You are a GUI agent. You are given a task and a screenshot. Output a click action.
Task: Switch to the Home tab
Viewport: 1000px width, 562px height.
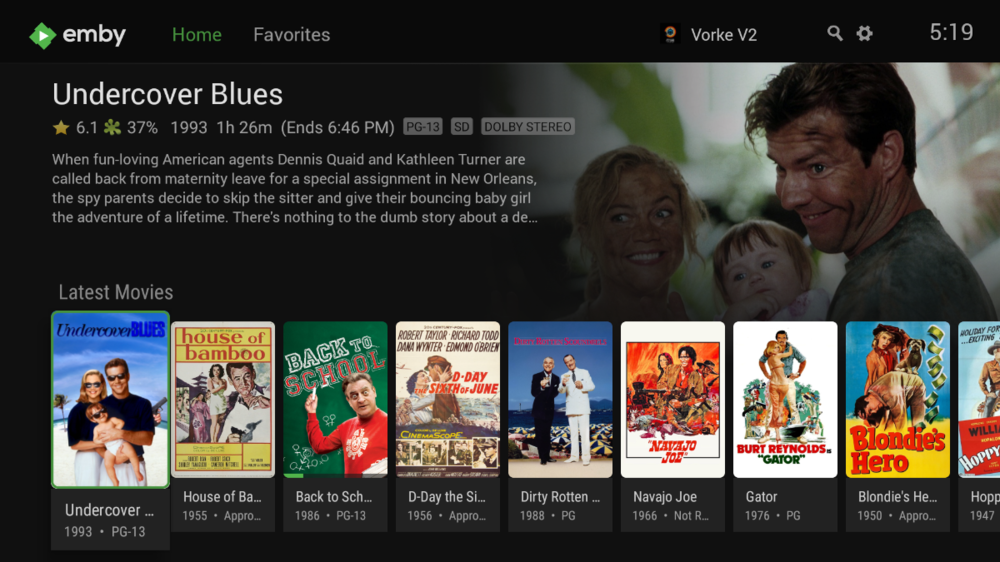(196, 34)
